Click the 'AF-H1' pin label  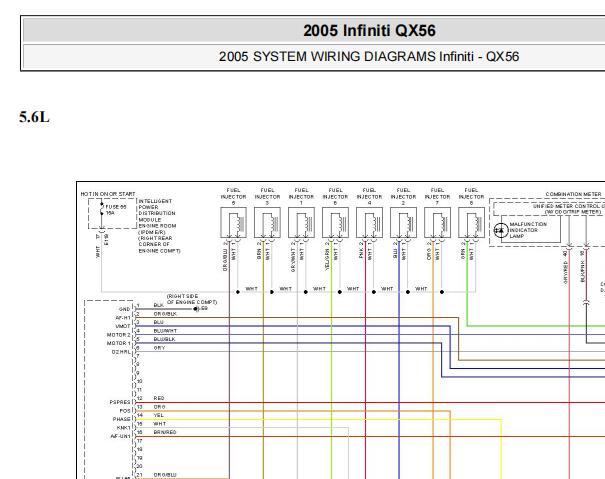[123, 318]
